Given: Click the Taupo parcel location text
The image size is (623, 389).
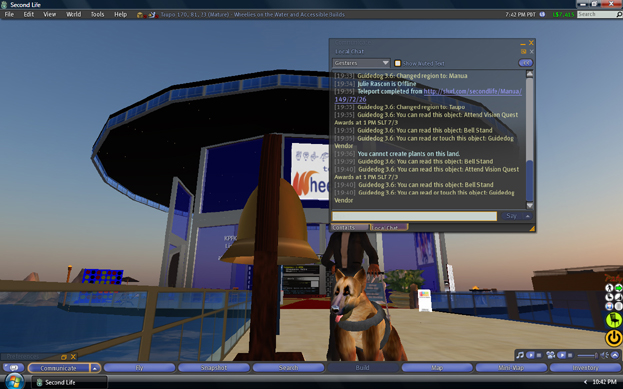Looking at the screenshot, I should [252, 14].
